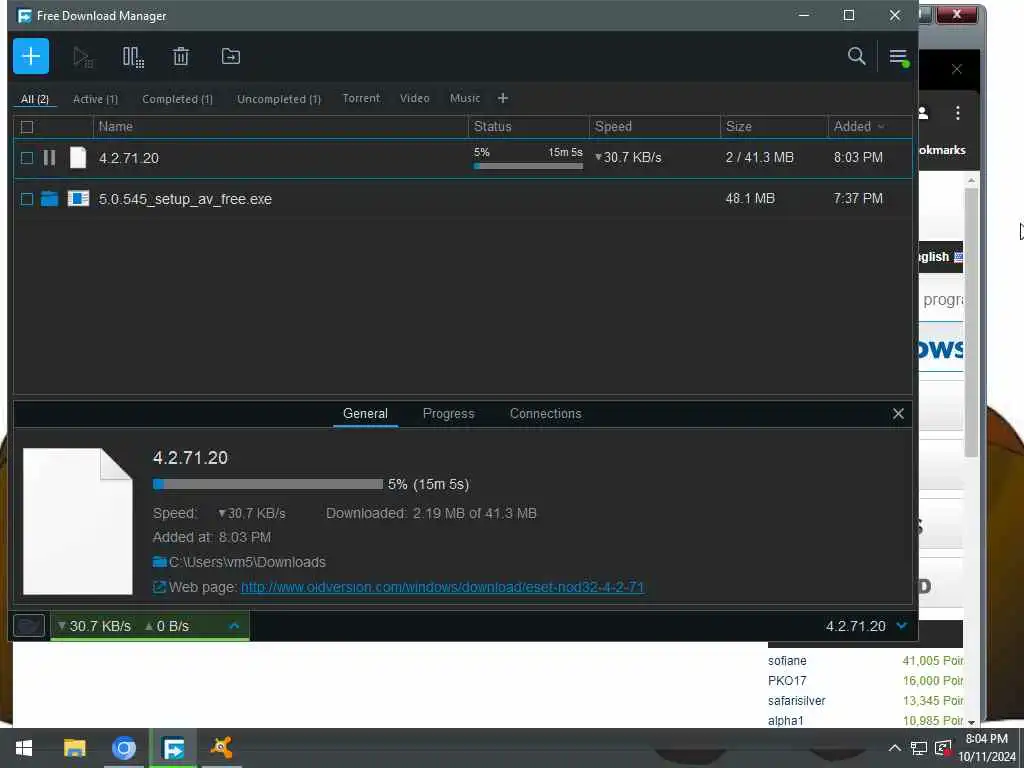This screenshot has width=1024, height=768.
Task: Open Windows Start menu
Action: [24, 748]
